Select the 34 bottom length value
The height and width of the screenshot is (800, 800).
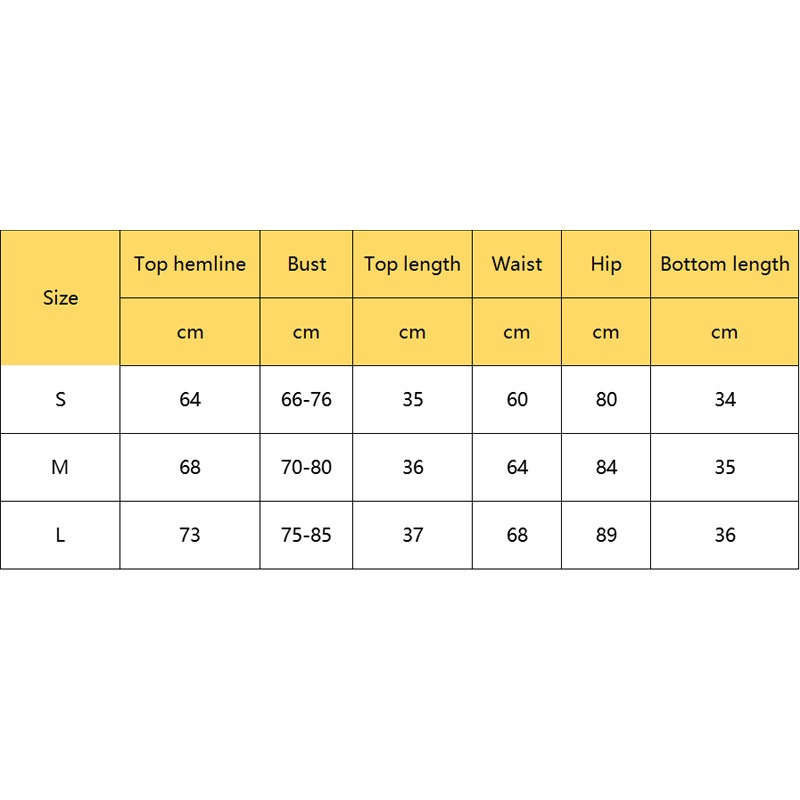(725, 399)
